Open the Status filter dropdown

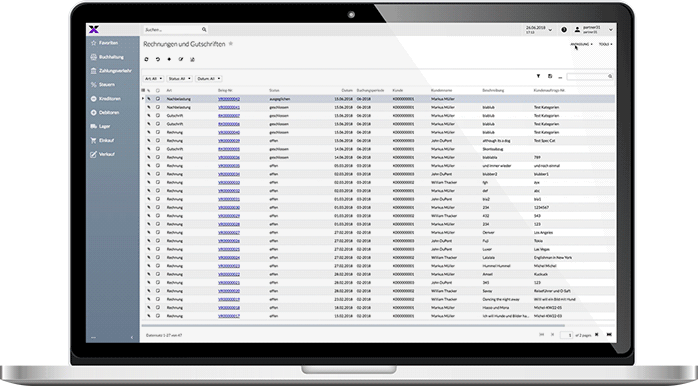tap(179, 79)
